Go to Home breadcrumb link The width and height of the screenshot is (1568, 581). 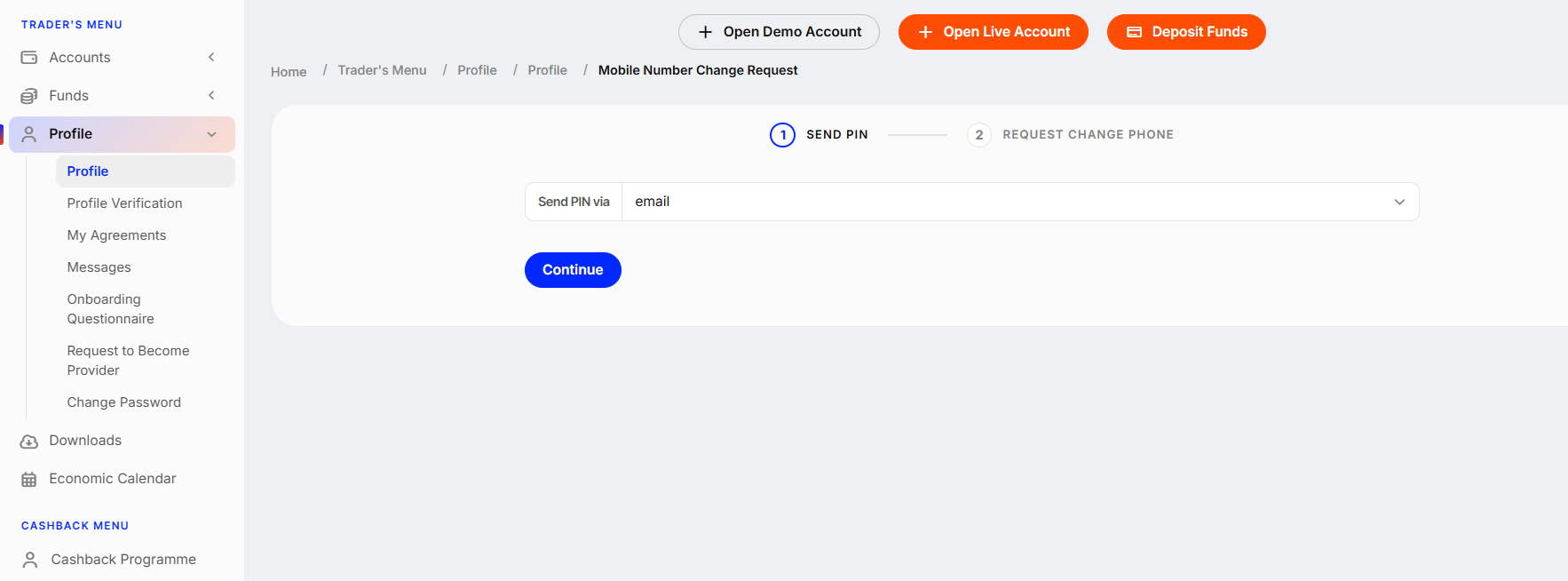pyautogui.click(x=289, y=72)
